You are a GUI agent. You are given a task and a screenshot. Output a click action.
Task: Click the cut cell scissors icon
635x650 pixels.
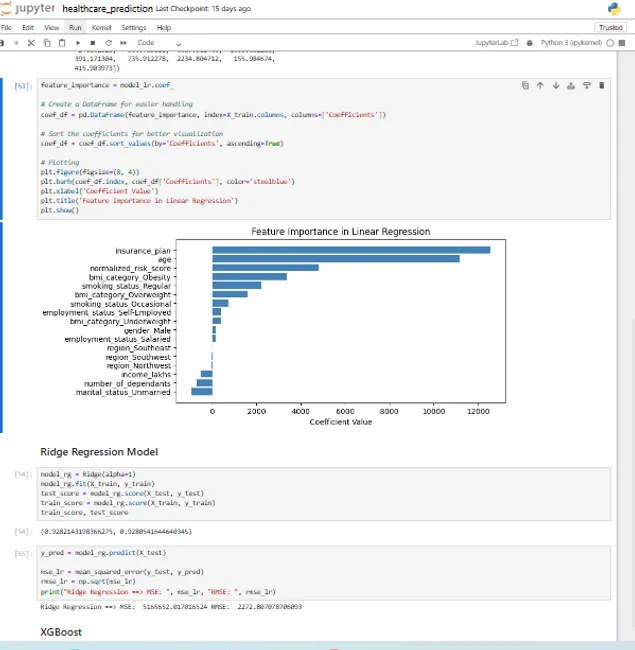pos(32,43)
